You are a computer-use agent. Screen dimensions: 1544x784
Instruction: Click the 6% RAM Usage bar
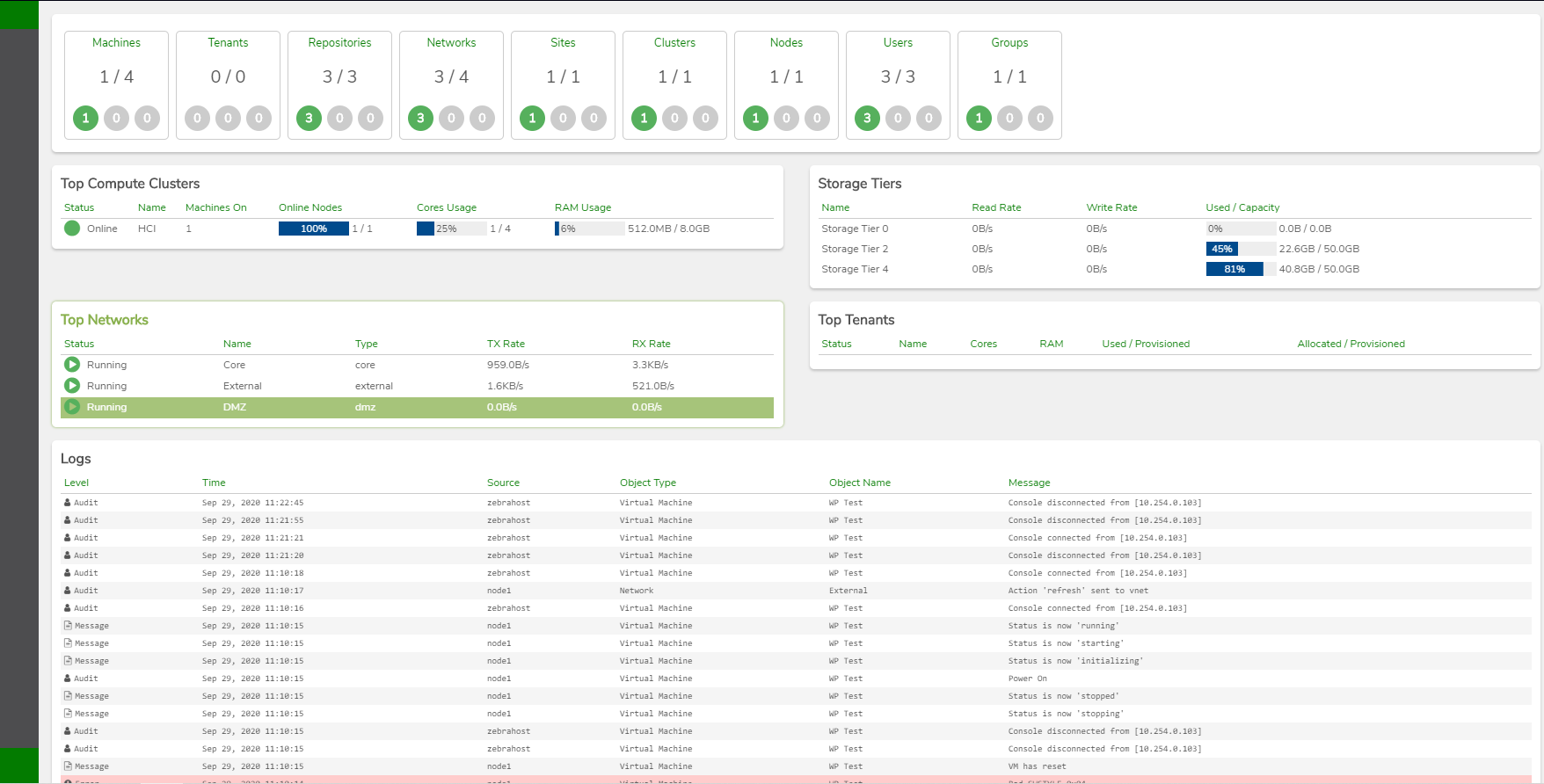(590, 229)
